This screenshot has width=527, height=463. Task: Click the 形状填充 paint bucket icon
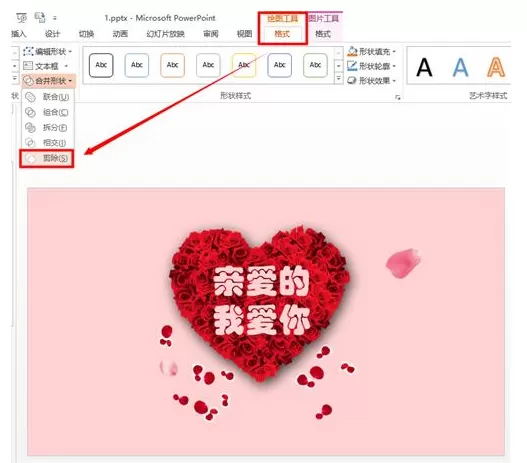352,51
